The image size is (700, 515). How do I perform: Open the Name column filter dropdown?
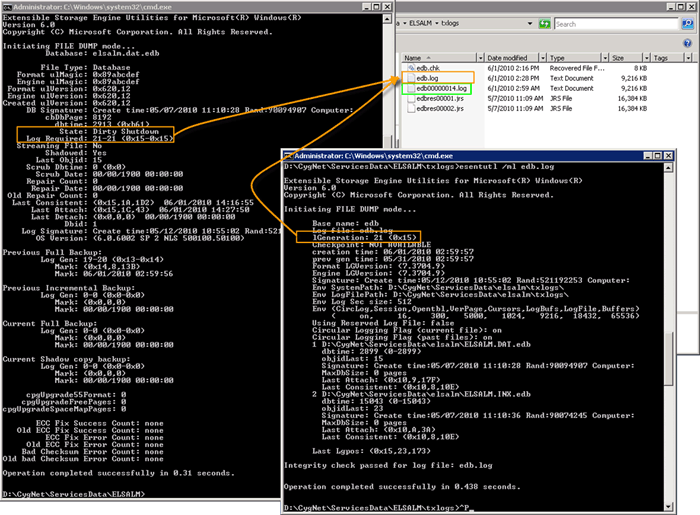pyautogui.click(x=480, y=58)
